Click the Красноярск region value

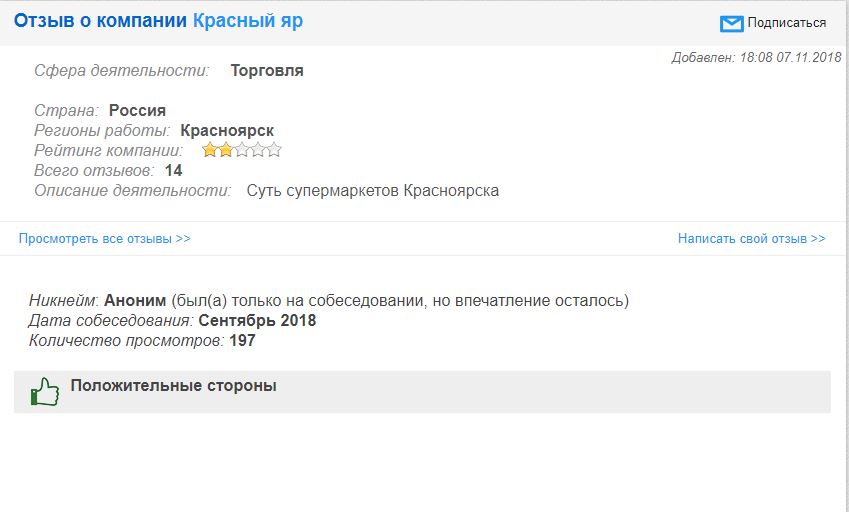click(227, 130)
